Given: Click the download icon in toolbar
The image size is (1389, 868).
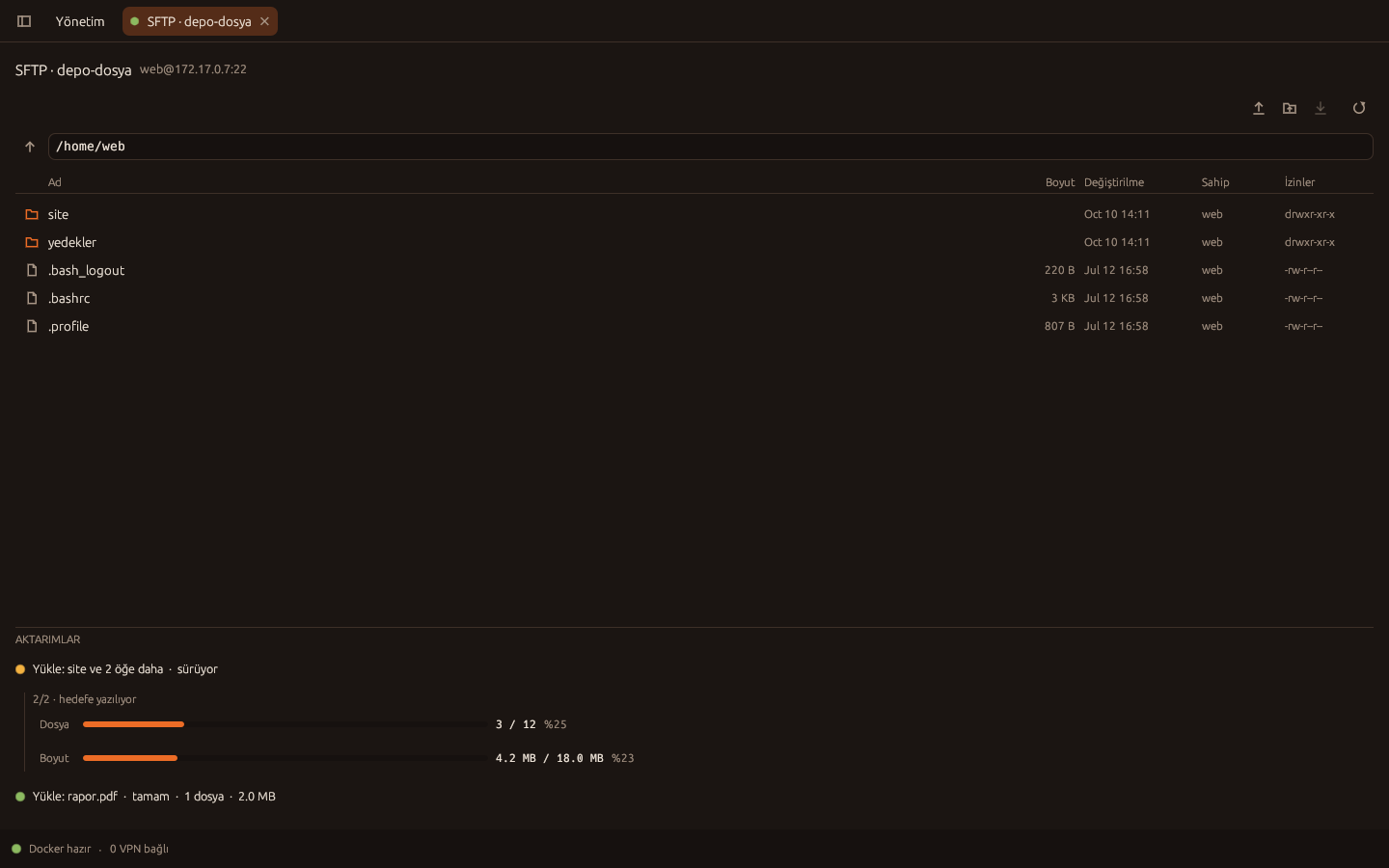Looking at the screenshot, I should 1321,108.
